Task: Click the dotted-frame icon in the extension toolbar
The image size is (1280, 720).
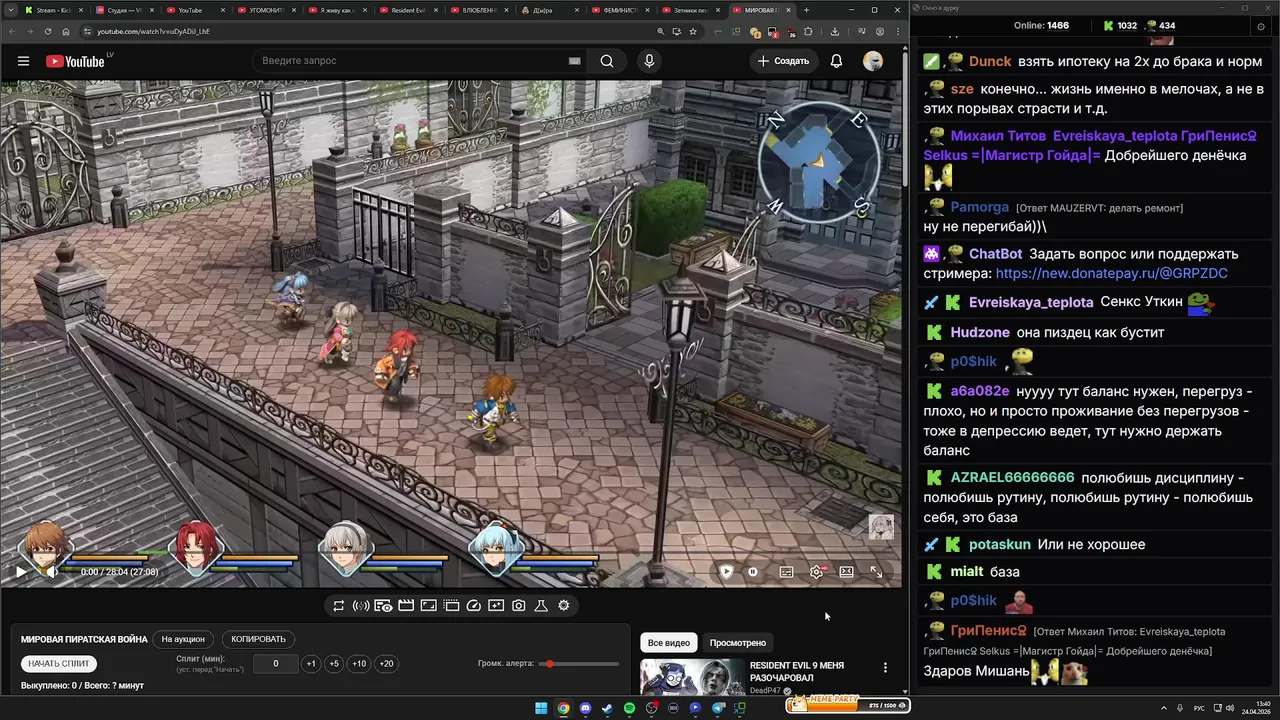Action: [x=451, y=606]
